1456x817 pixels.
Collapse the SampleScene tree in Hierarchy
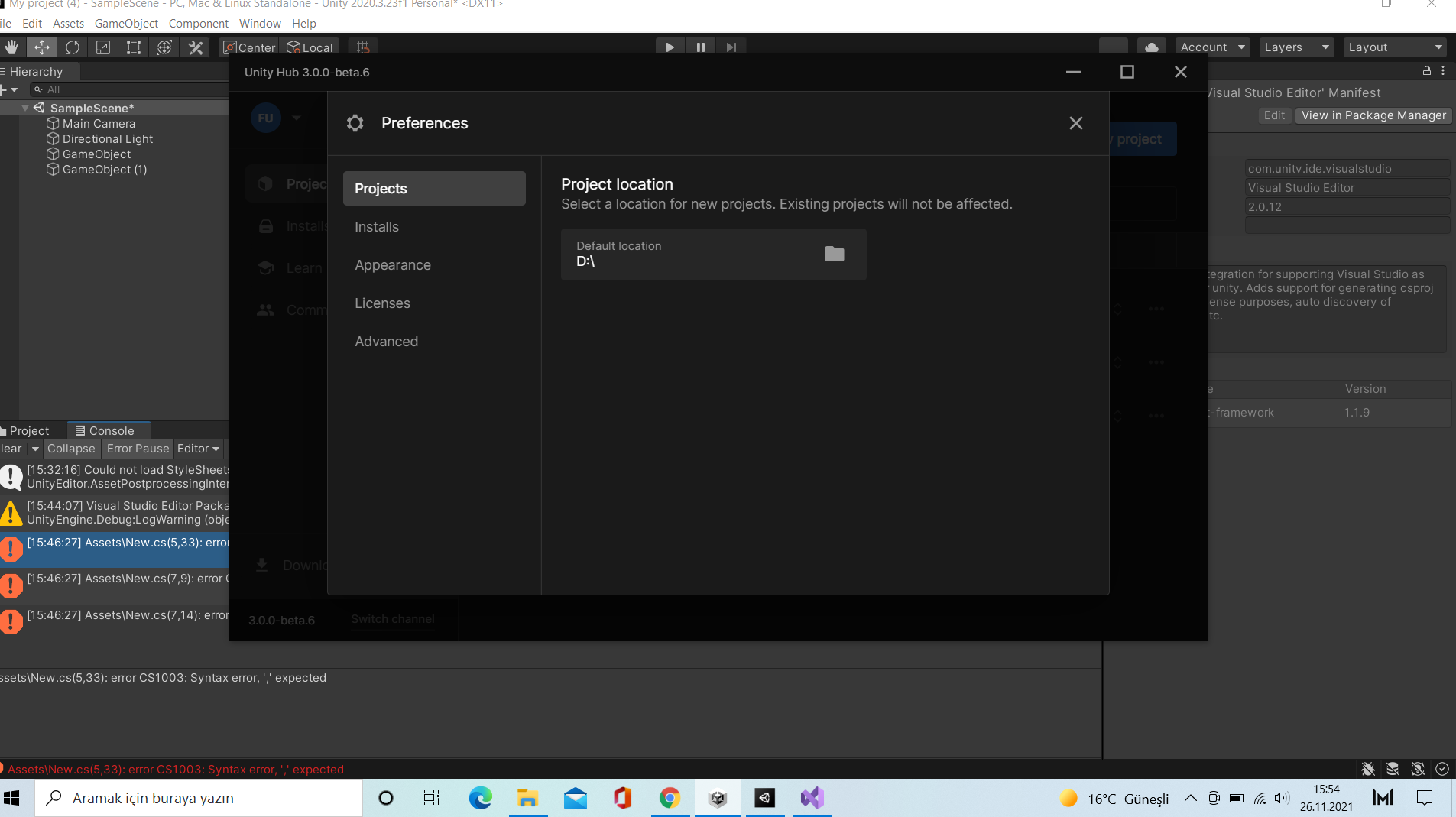[x=25, y=109]
